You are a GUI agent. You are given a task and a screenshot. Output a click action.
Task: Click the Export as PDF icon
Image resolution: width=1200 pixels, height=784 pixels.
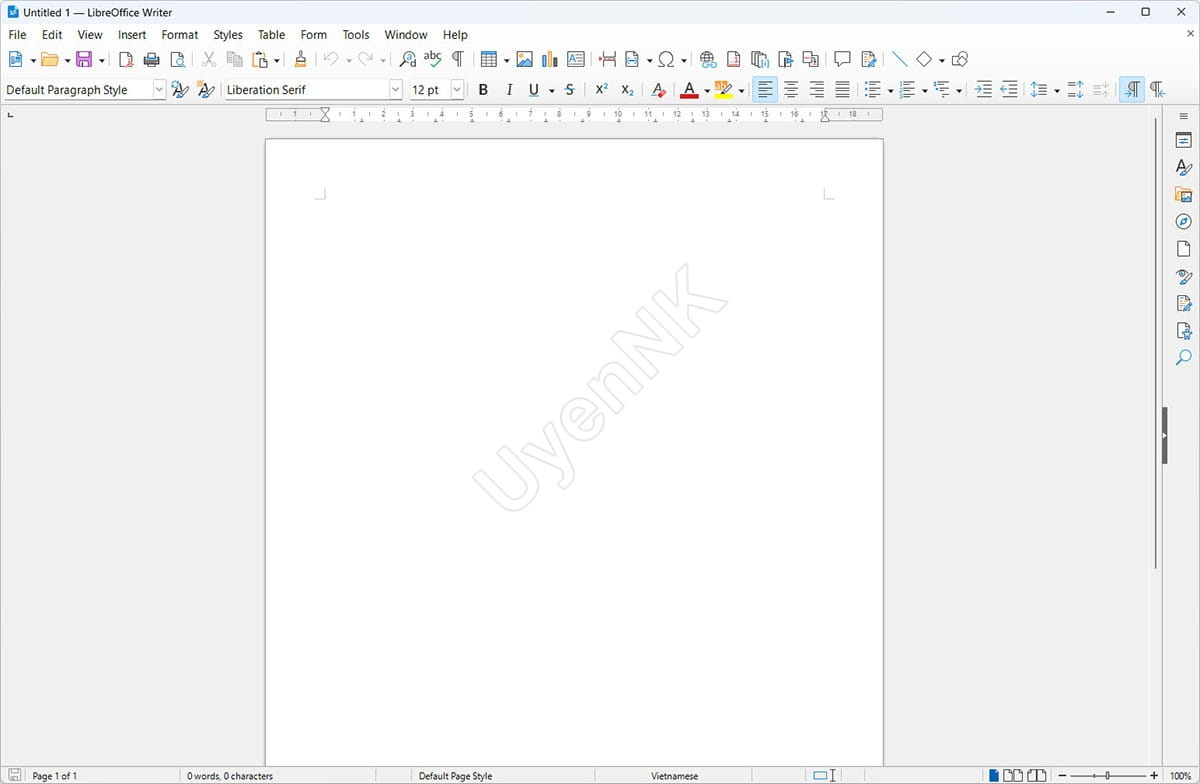tap(126, 60)
